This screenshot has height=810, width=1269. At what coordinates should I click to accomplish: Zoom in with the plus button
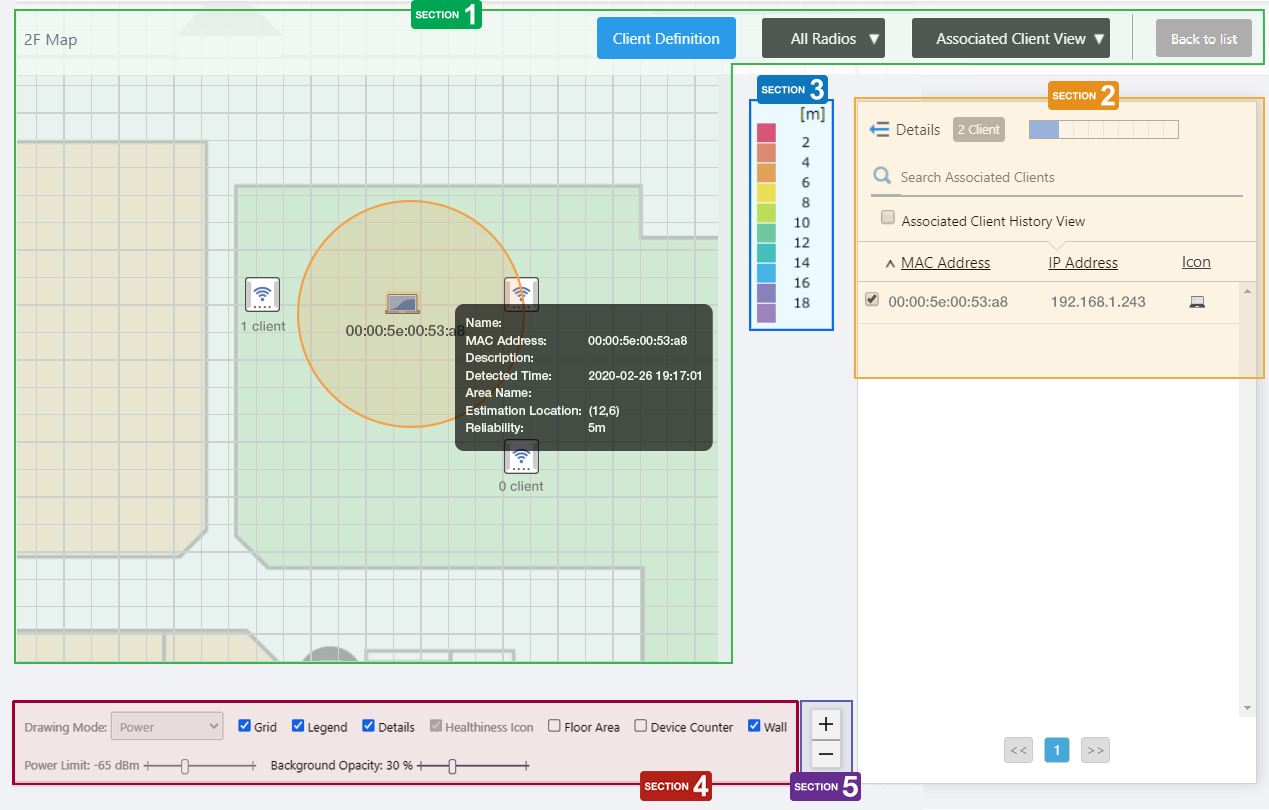tap(826, 723)
